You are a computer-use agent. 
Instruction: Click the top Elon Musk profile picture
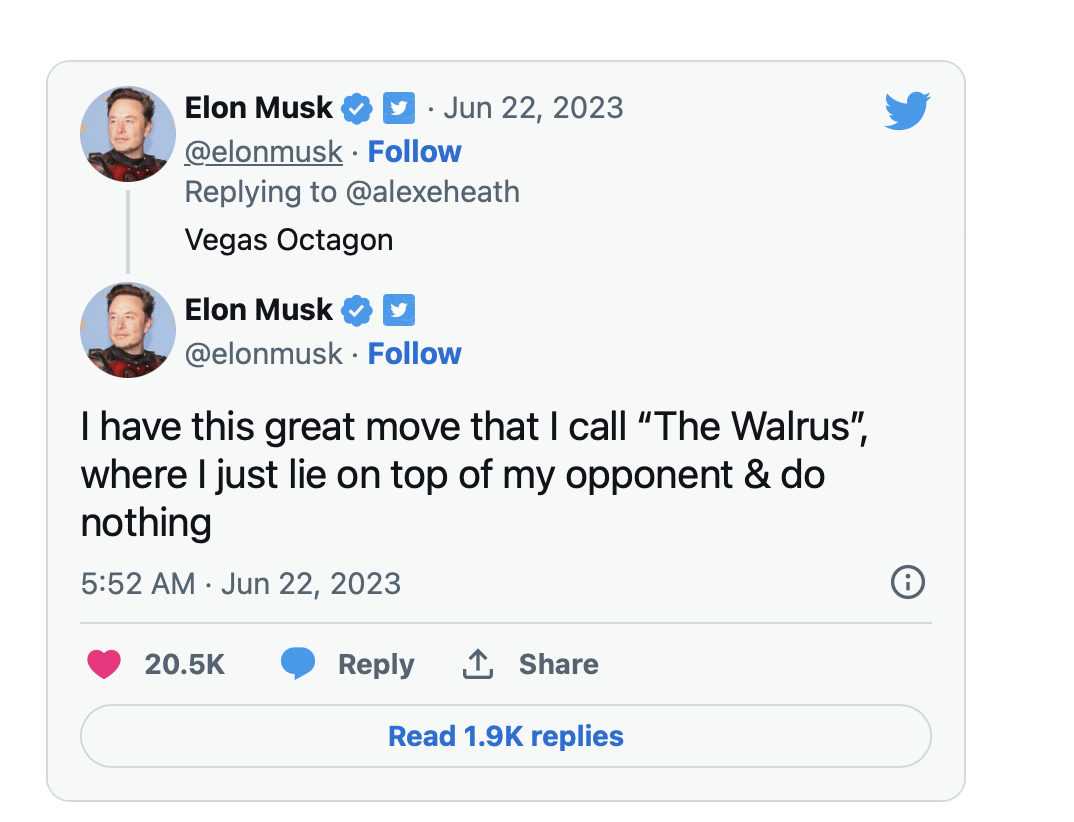tap(127, 134)
